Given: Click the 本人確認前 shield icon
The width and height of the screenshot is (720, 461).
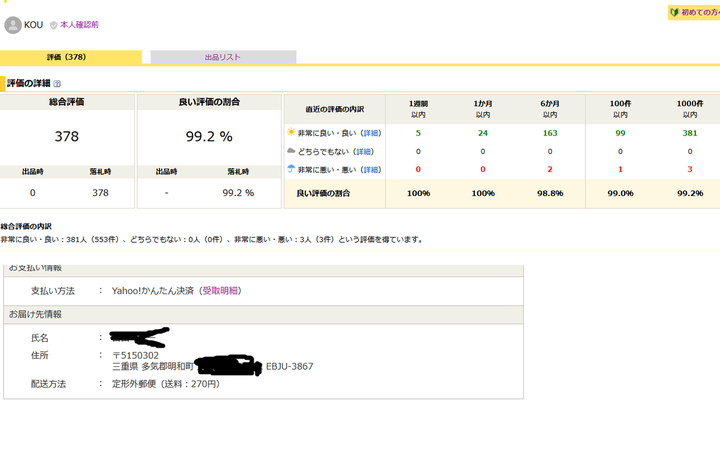Looking at the screenshot, I should tap(53, 25).
